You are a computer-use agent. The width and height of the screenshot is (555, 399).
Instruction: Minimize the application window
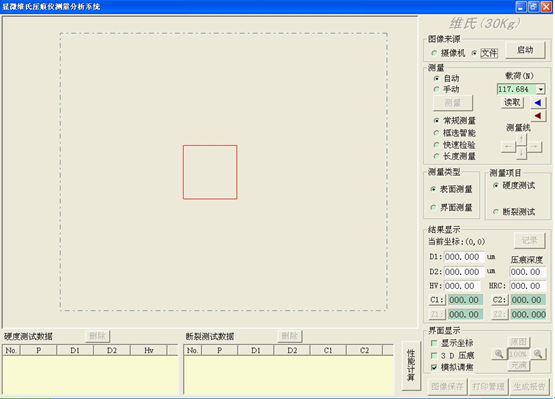click(x=521, y=7)
